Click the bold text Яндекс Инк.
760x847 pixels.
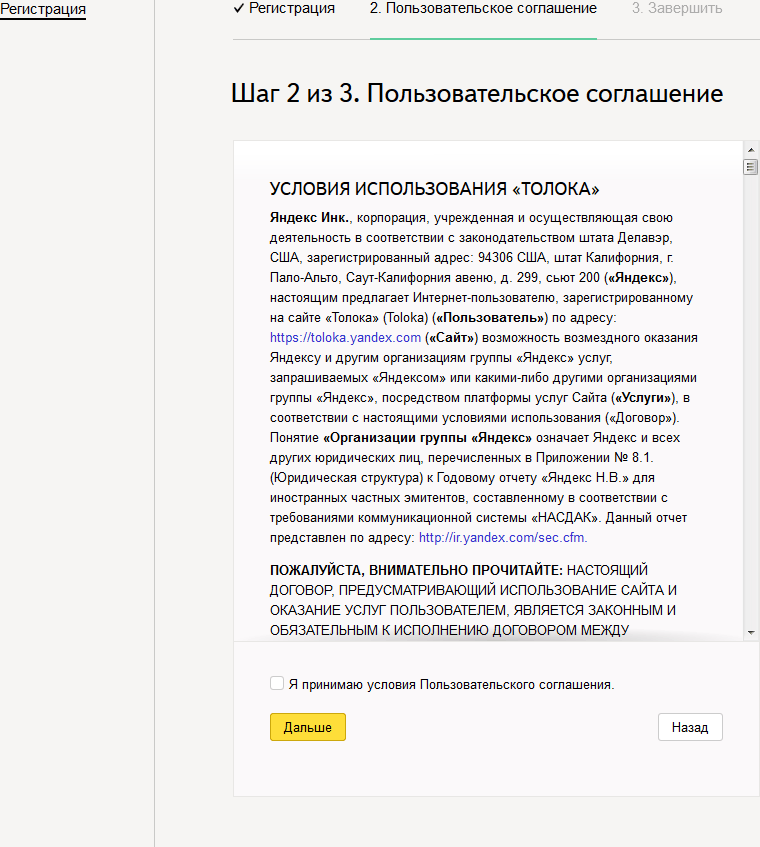pos(310,218)
